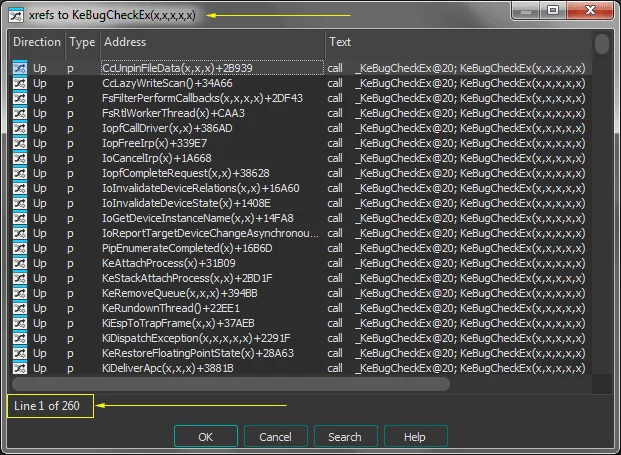Click the call text in the KiDeliverApc row
Viewport: 621px width, 455px height.
click(x=335, y=368)
